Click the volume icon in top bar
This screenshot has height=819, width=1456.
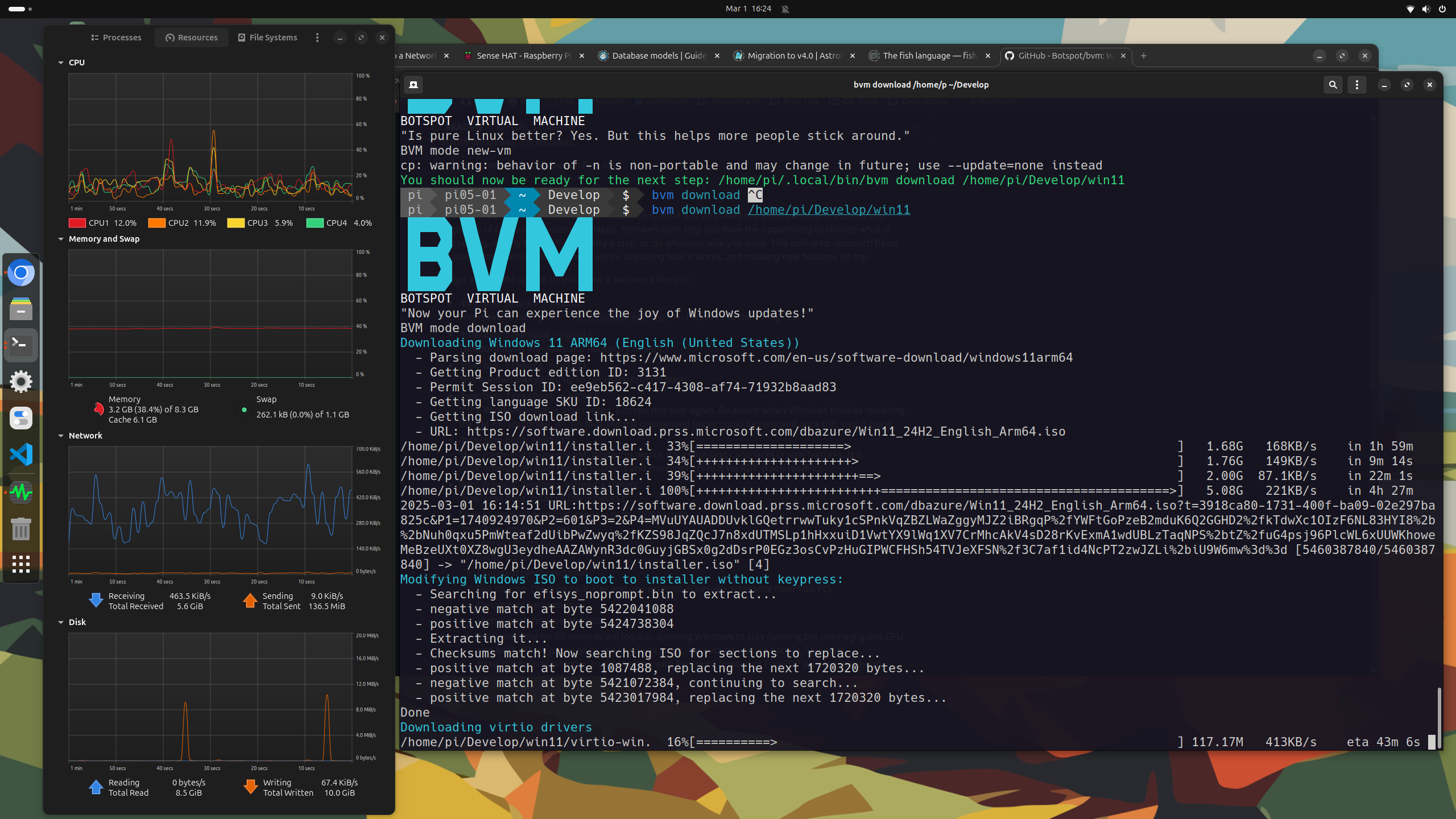point(1426,9)
